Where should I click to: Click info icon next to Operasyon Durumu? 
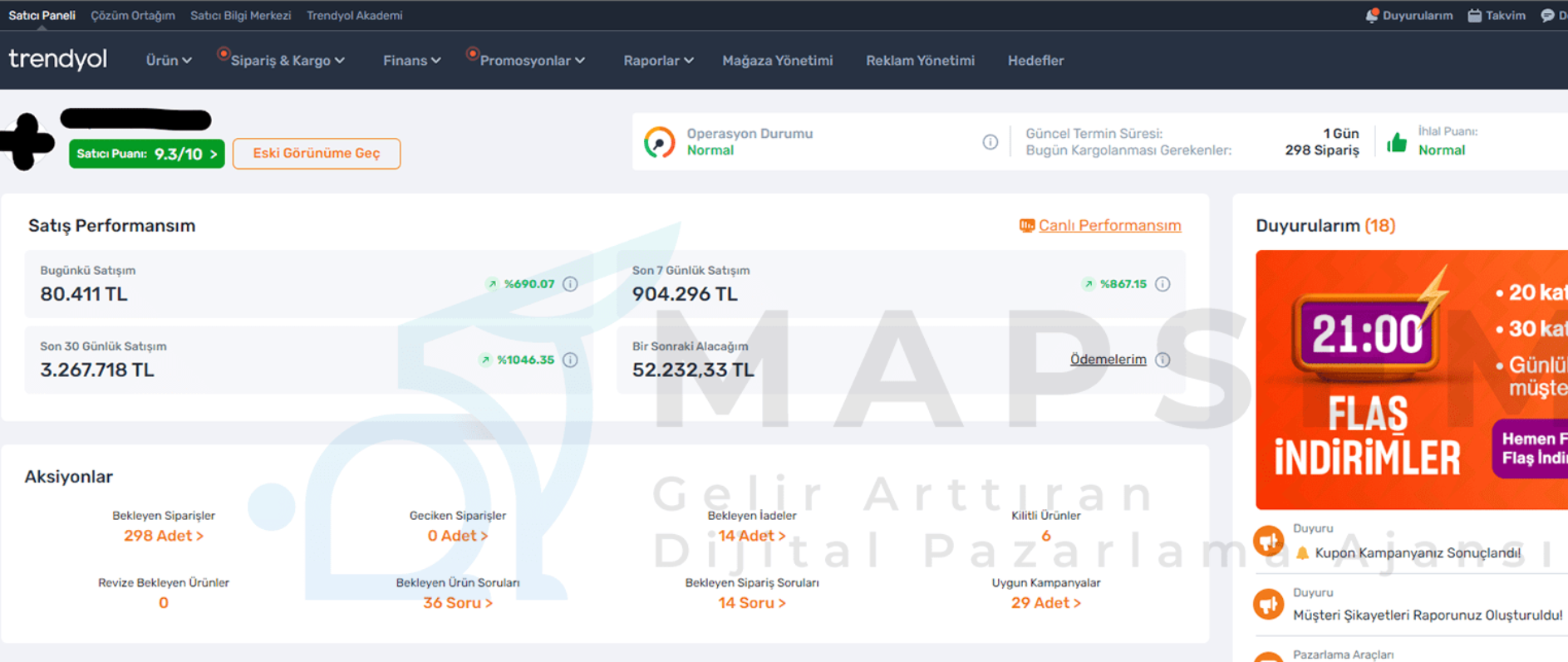990,142
